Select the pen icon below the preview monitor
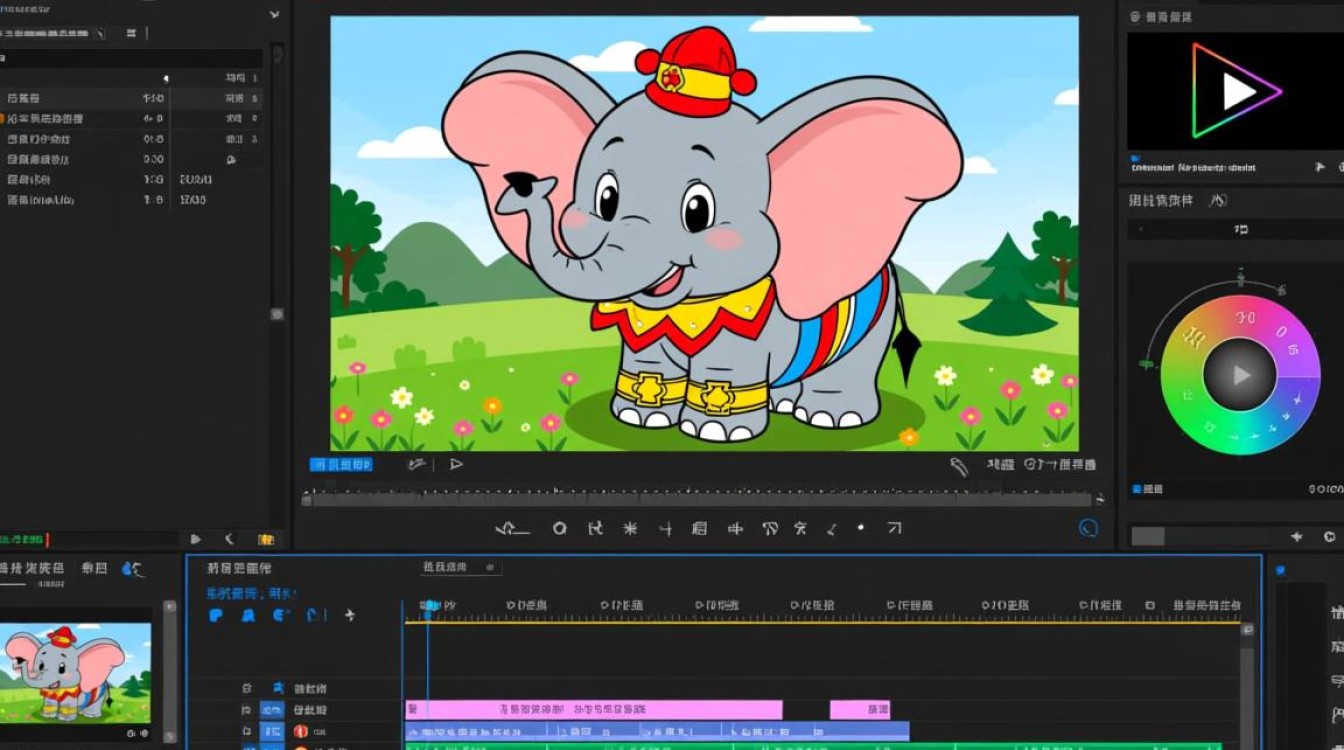This screenshot has width=1344, height=750. click(959, 465)
